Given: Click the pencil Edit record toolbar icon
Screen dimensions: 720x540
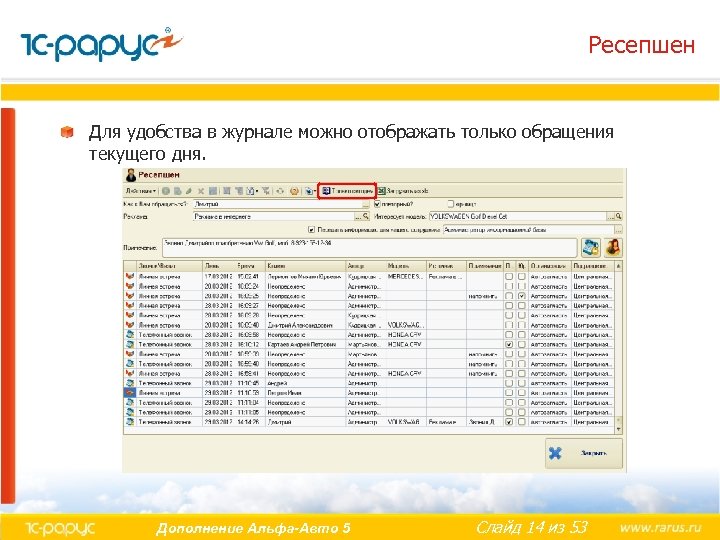Looking at the screenshot, I should 188,191.
